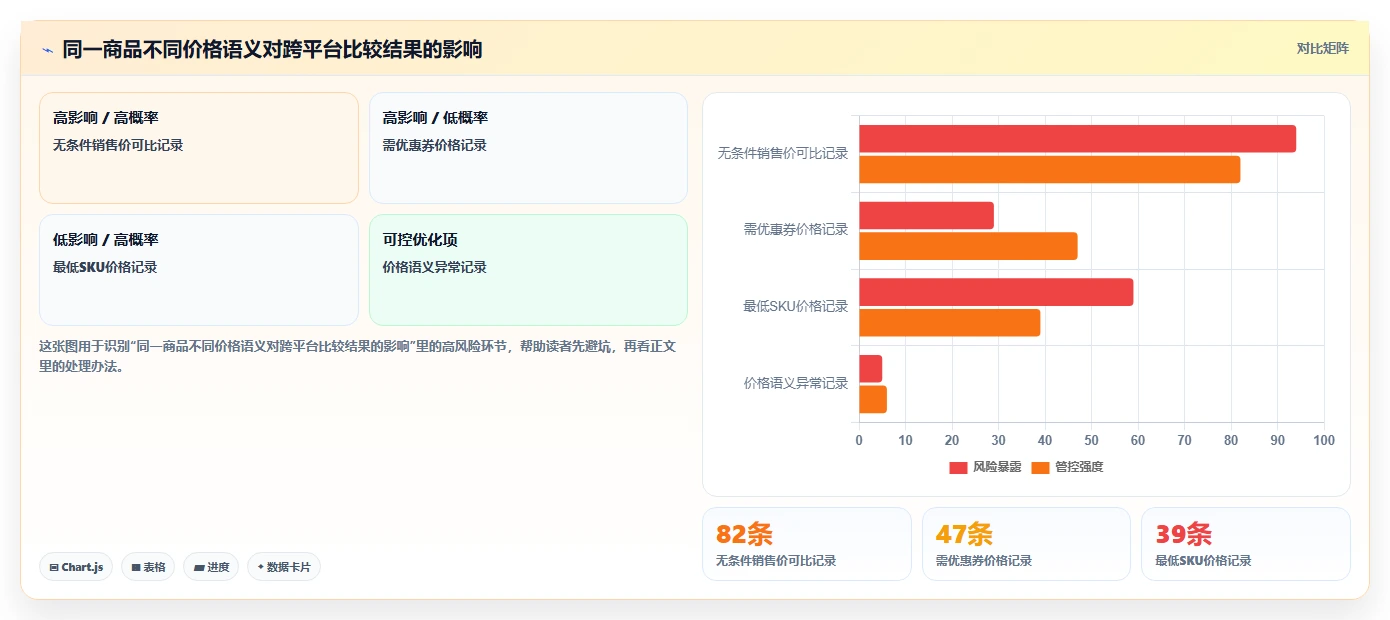Toggle the 风险暴露 legend red swatch
This screenshot has width=1390, height=620.
pos(958,468)
